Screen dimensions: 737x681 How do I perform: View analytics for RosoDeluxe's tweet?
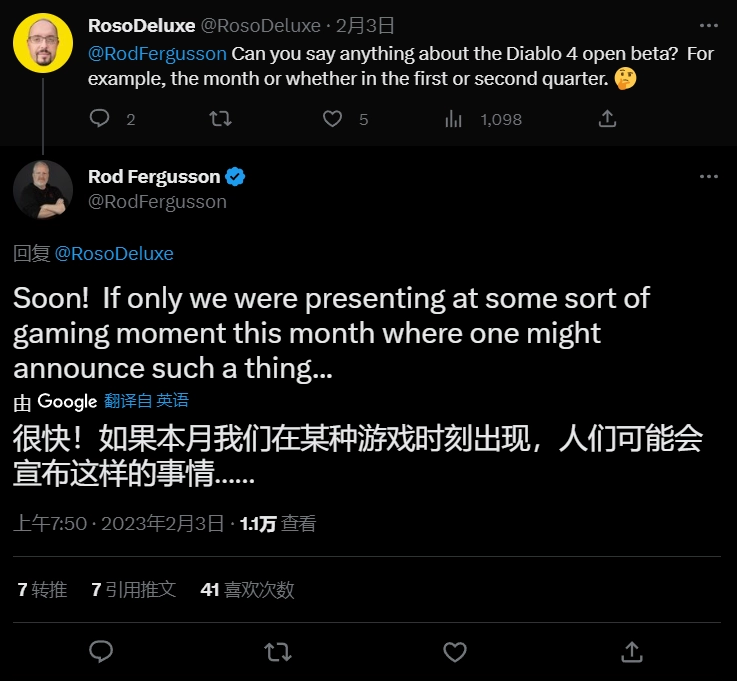click(455, 119)
